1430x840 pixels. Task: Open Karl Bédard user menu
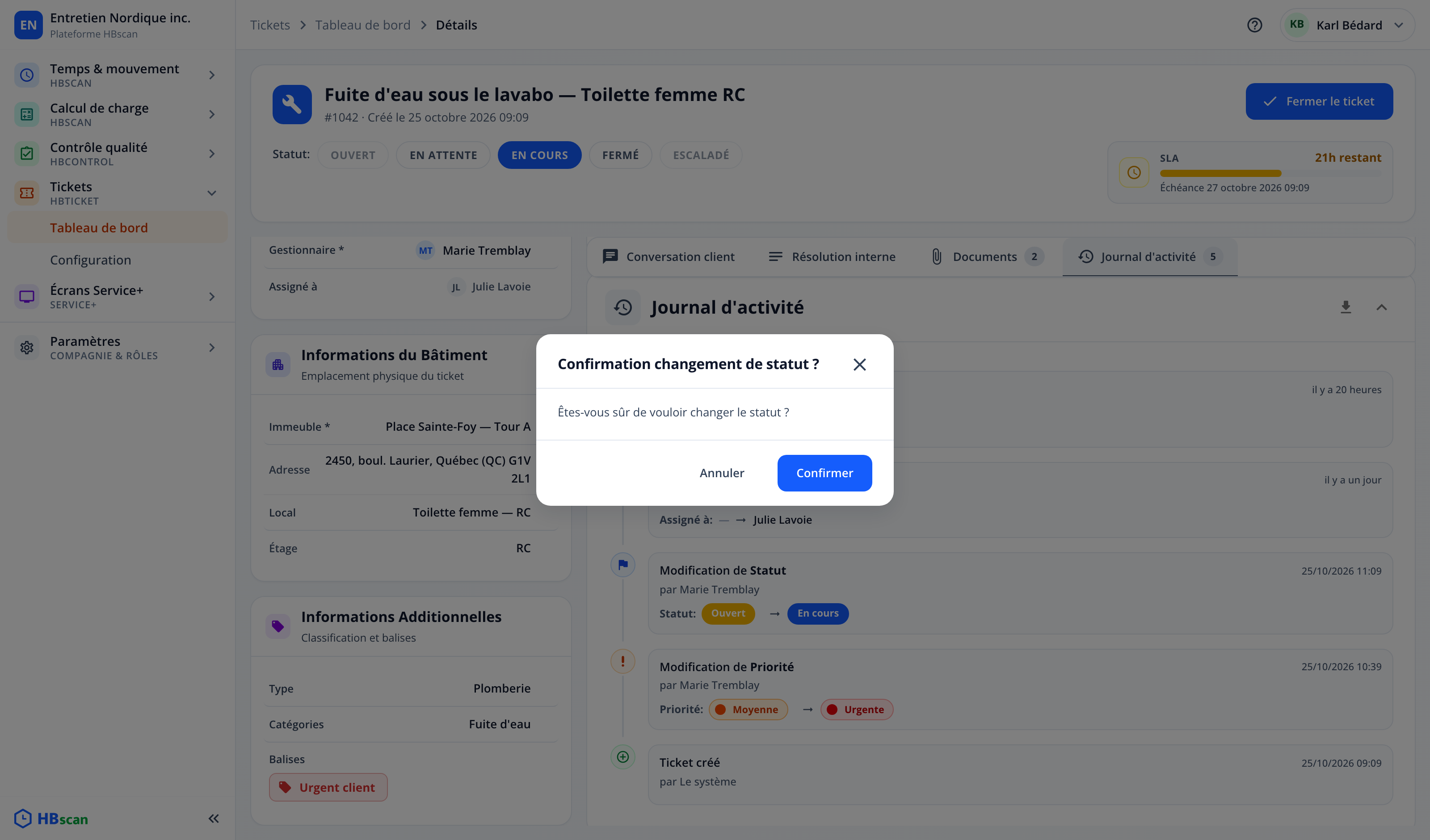coord(1347,25)
